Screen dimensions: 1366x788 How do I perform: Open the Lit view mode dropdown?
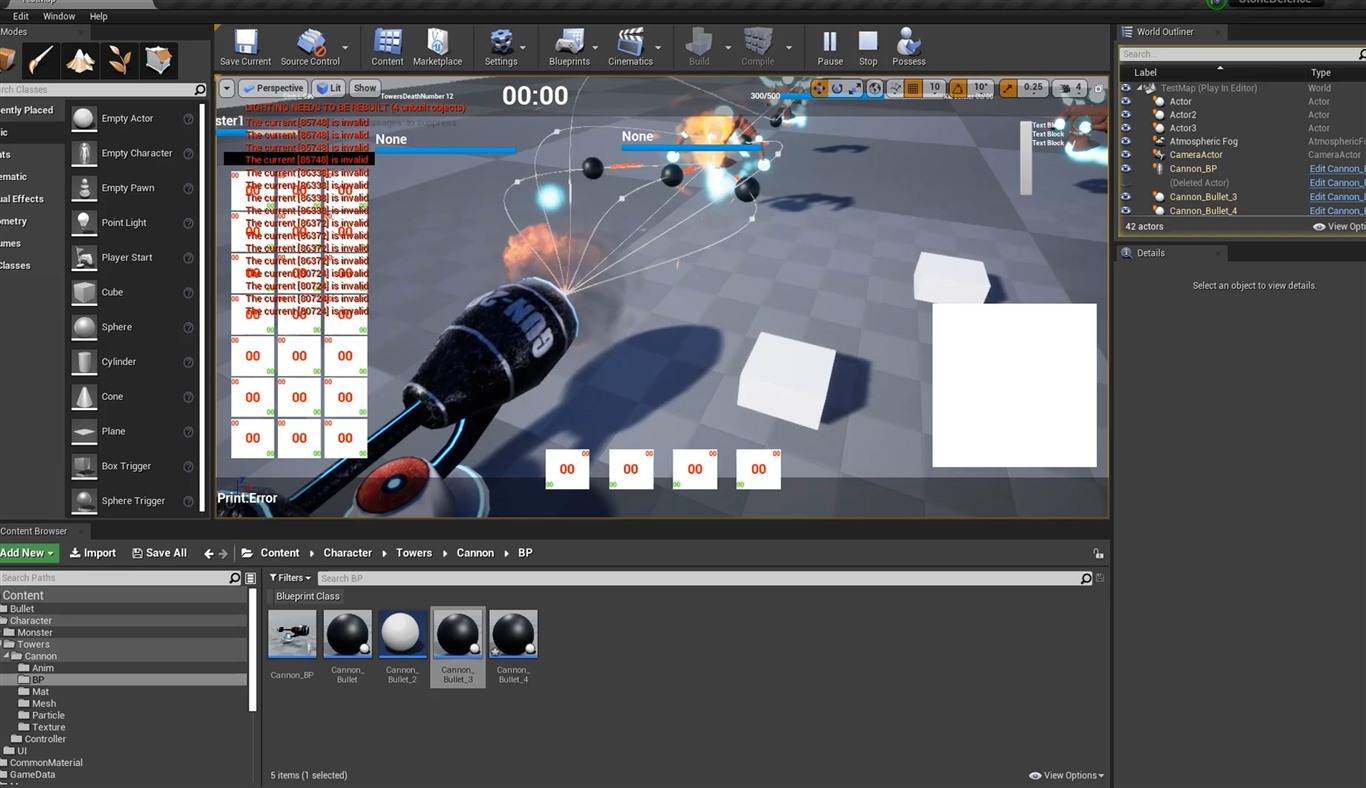point(329,88)
